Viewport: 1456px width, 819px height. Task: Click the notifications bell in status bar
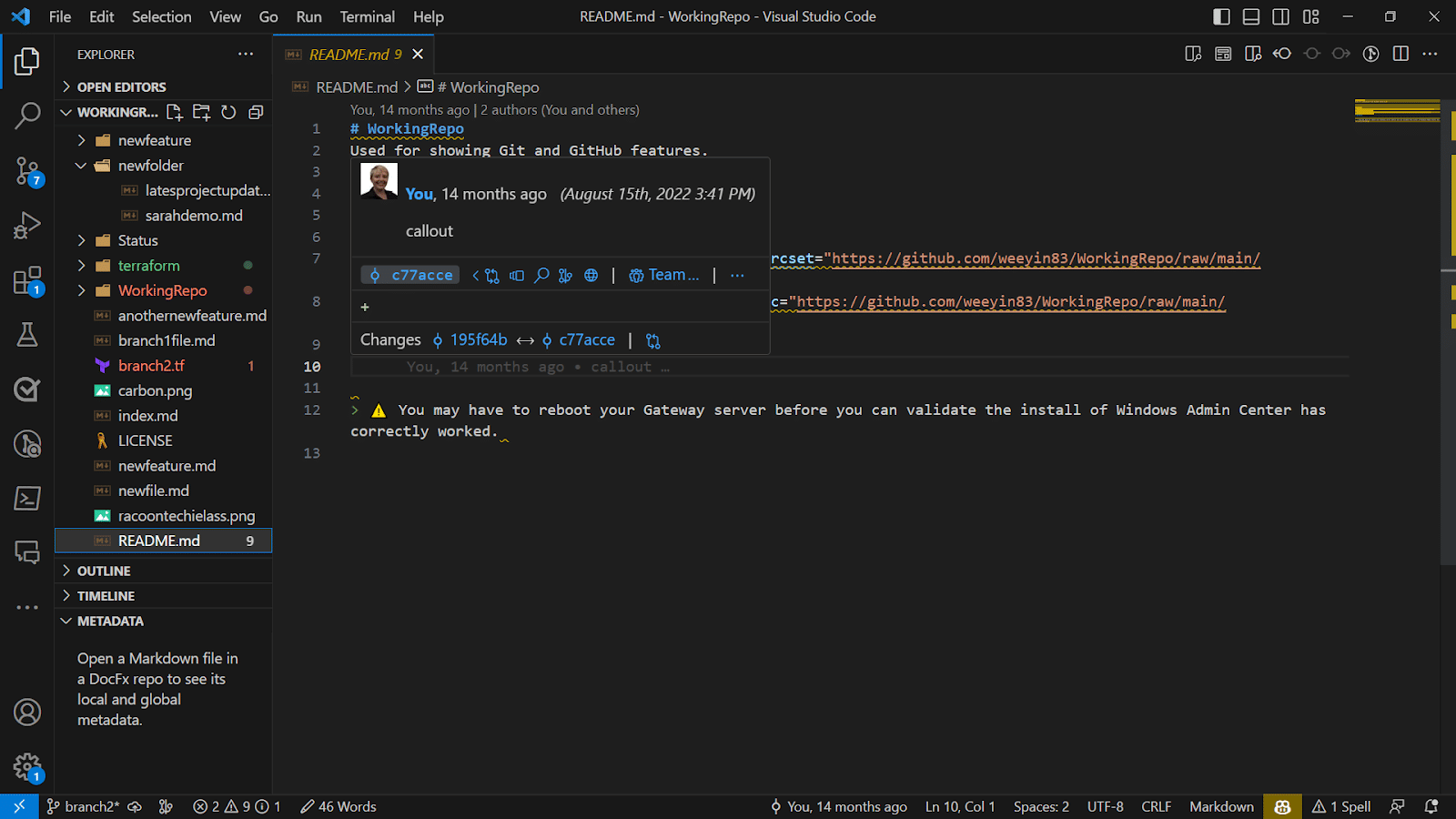click(1431, 806)
